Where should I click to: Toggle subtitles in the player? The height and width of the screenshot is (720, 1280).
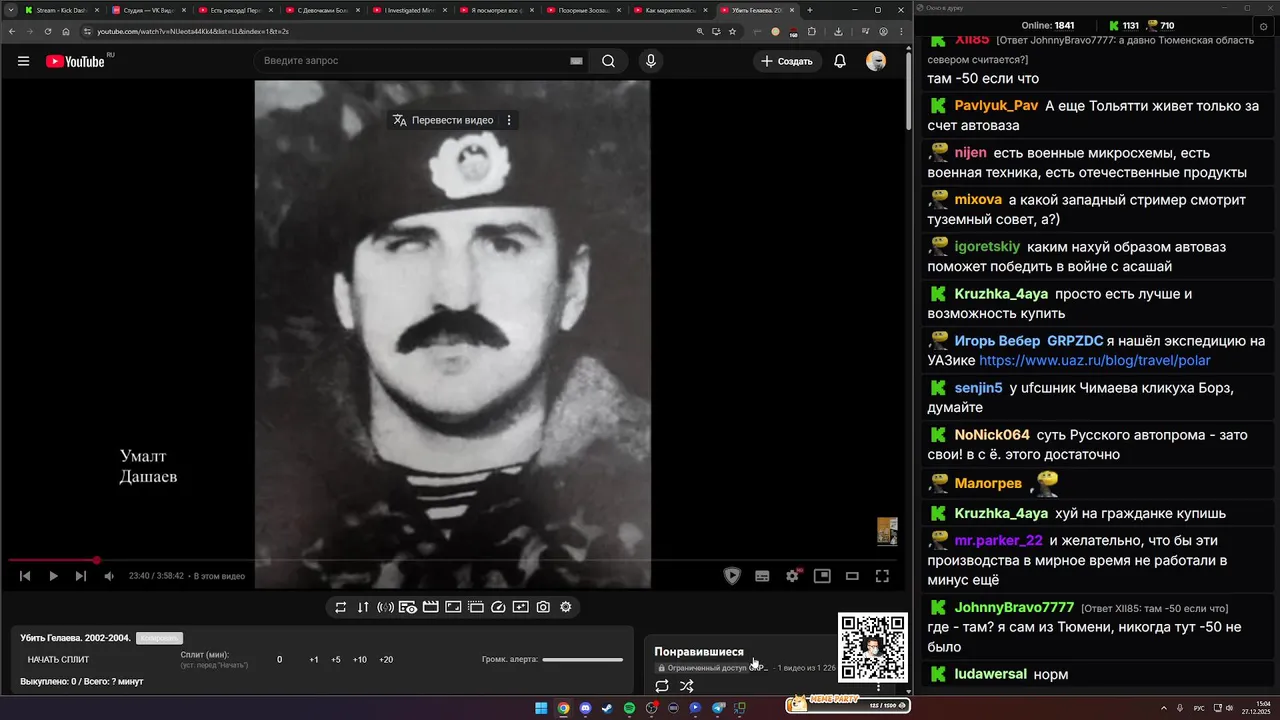(762, 576)
